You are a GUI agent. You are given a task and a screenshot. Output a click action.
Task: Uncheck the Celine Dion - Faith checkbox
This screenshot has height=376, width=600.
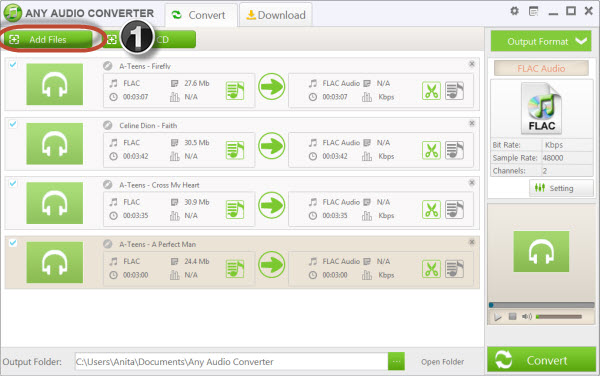click(13, 124)
